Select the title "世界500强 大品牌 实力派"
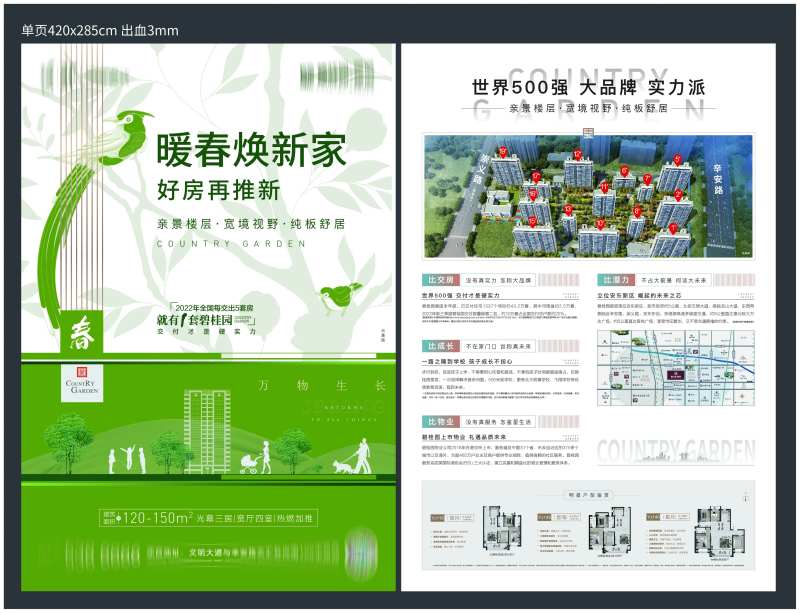 (588, 88)
